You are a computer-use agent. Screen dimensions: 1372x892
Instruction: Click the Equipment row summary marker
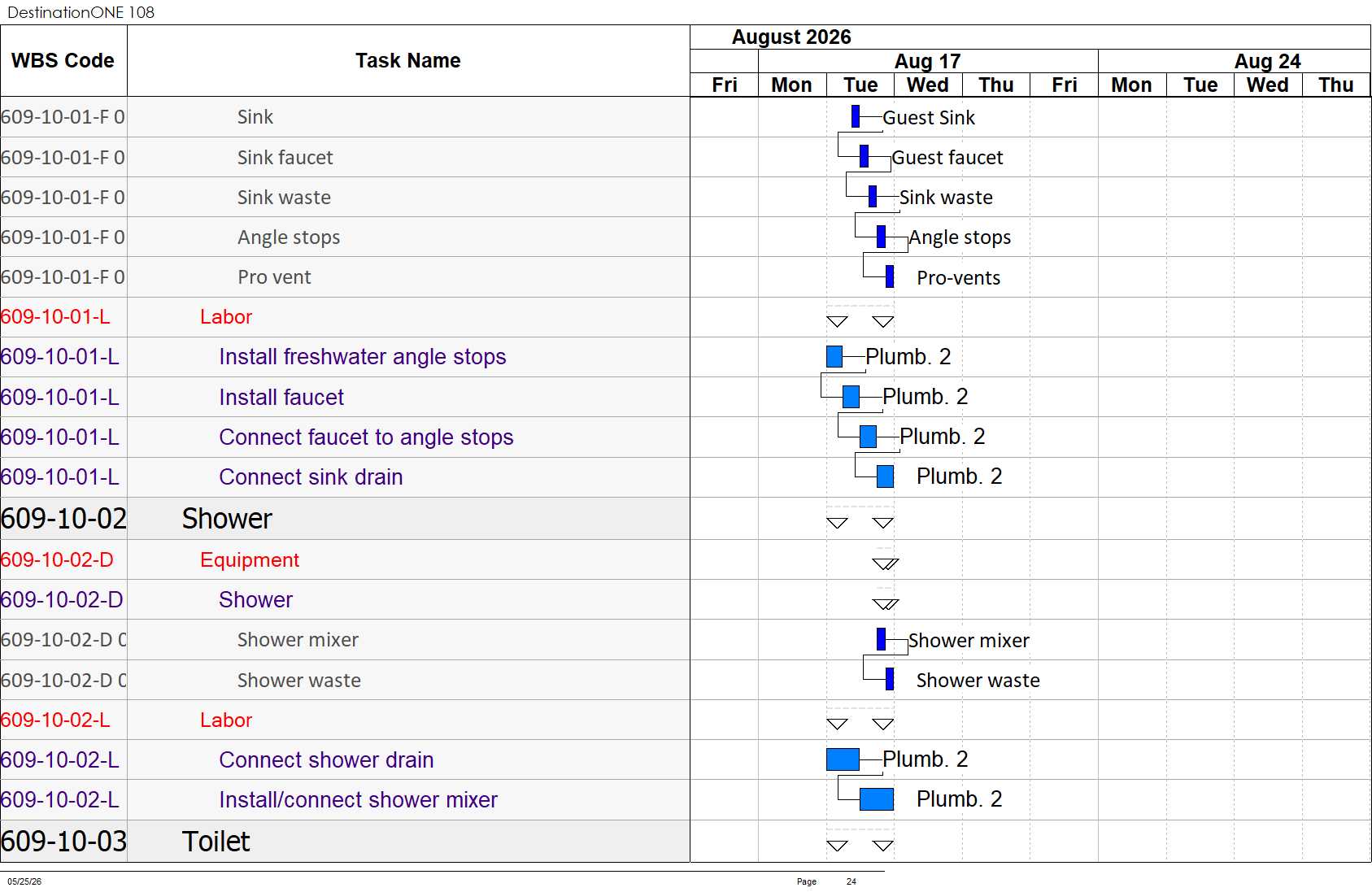point(885,563)
